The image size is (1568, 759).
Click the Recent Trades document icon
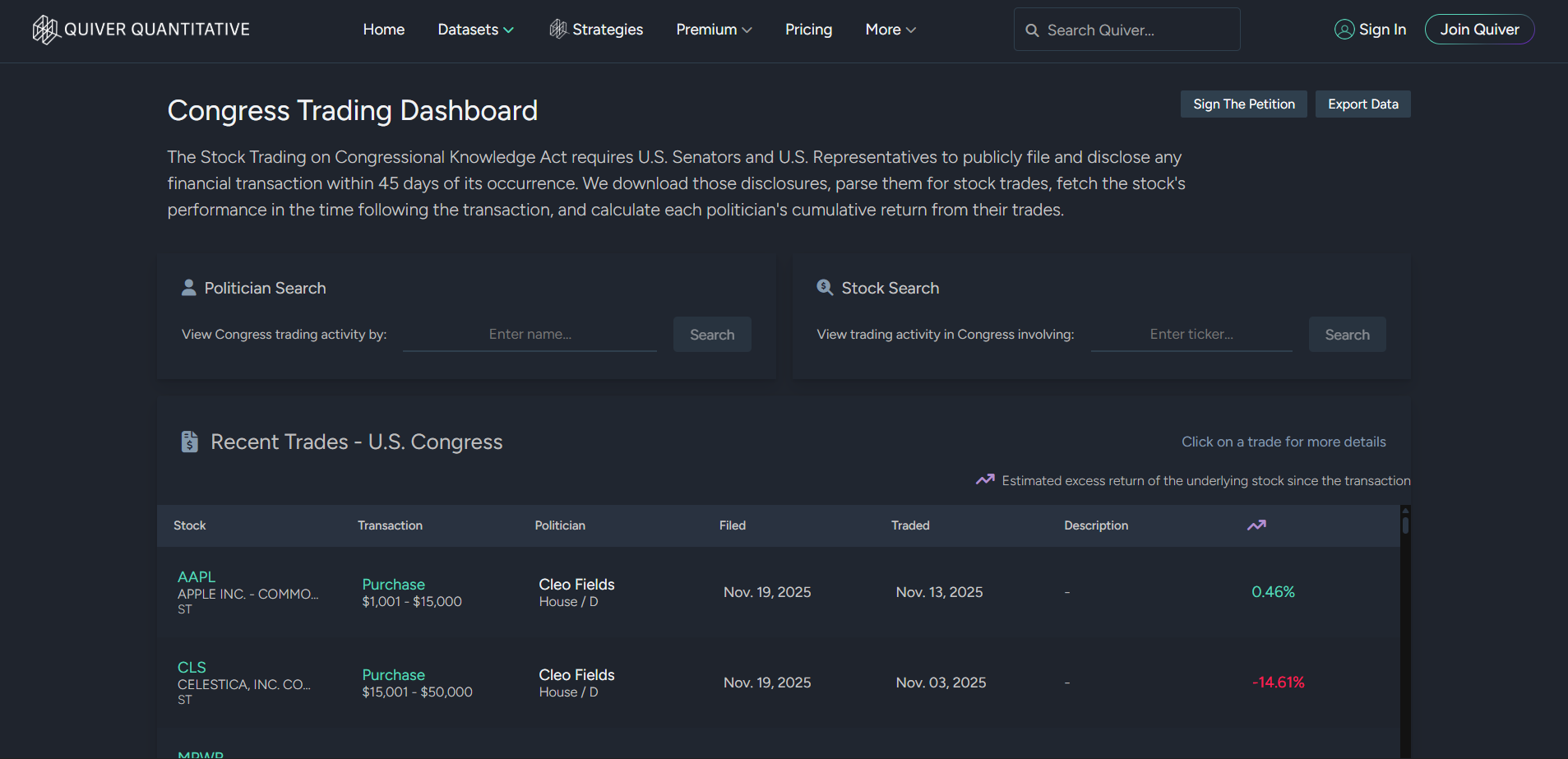pos(190,442)
